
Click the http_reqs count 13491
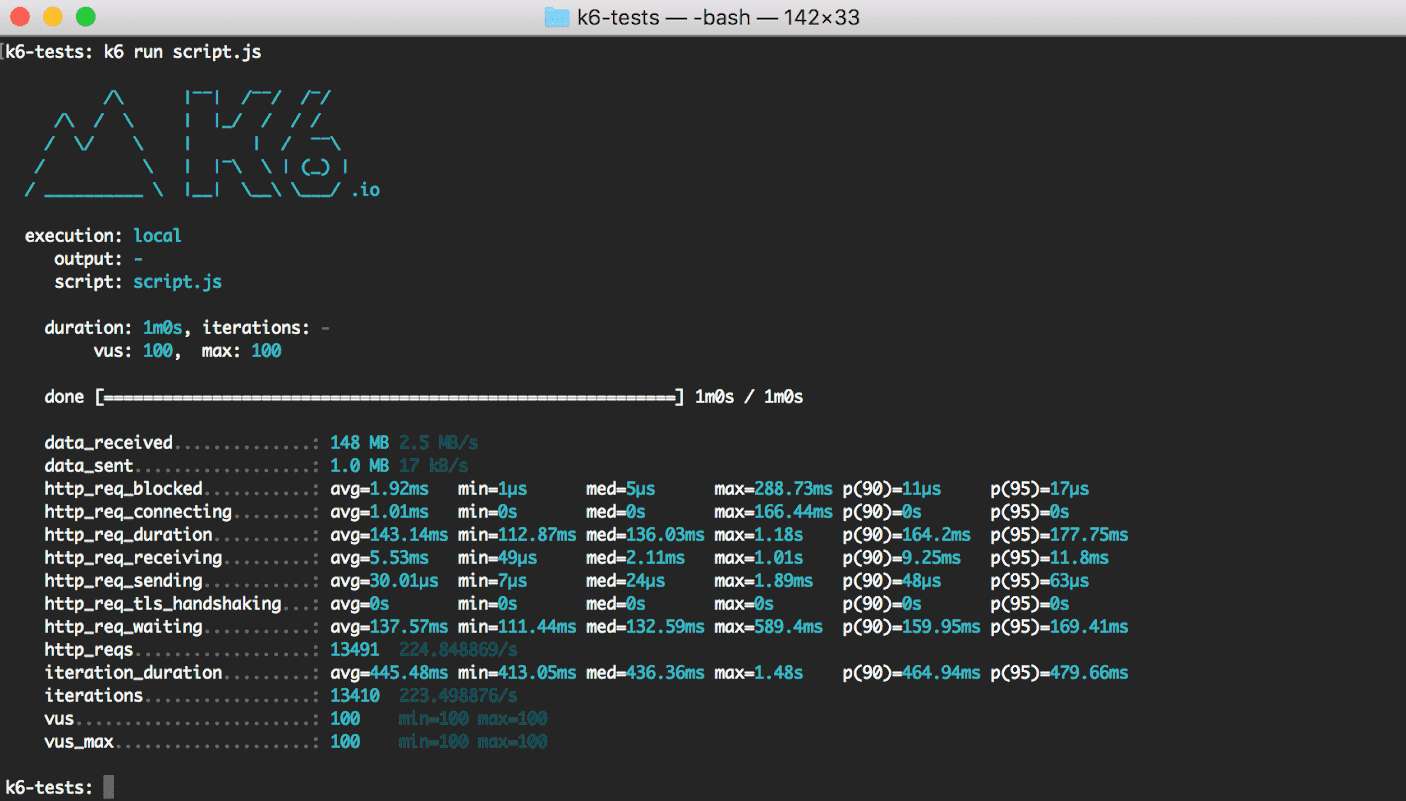point(354,650)
